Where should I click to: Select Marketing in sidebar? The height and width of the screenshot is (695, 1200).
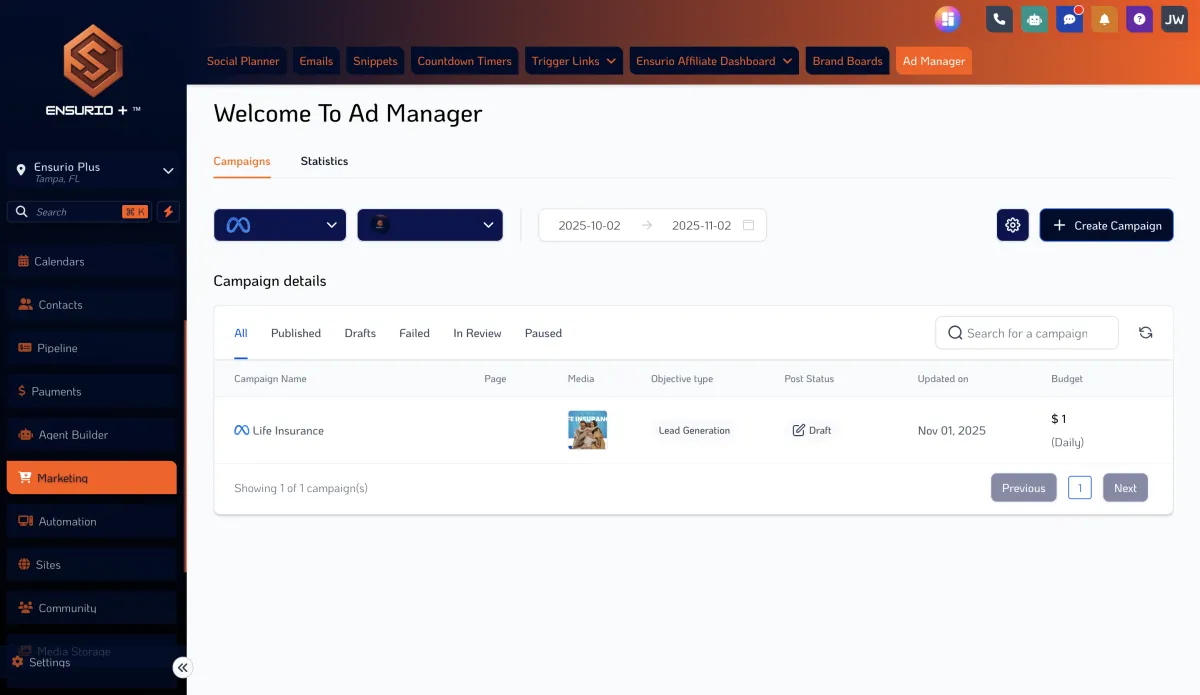[x=92, y=478]
